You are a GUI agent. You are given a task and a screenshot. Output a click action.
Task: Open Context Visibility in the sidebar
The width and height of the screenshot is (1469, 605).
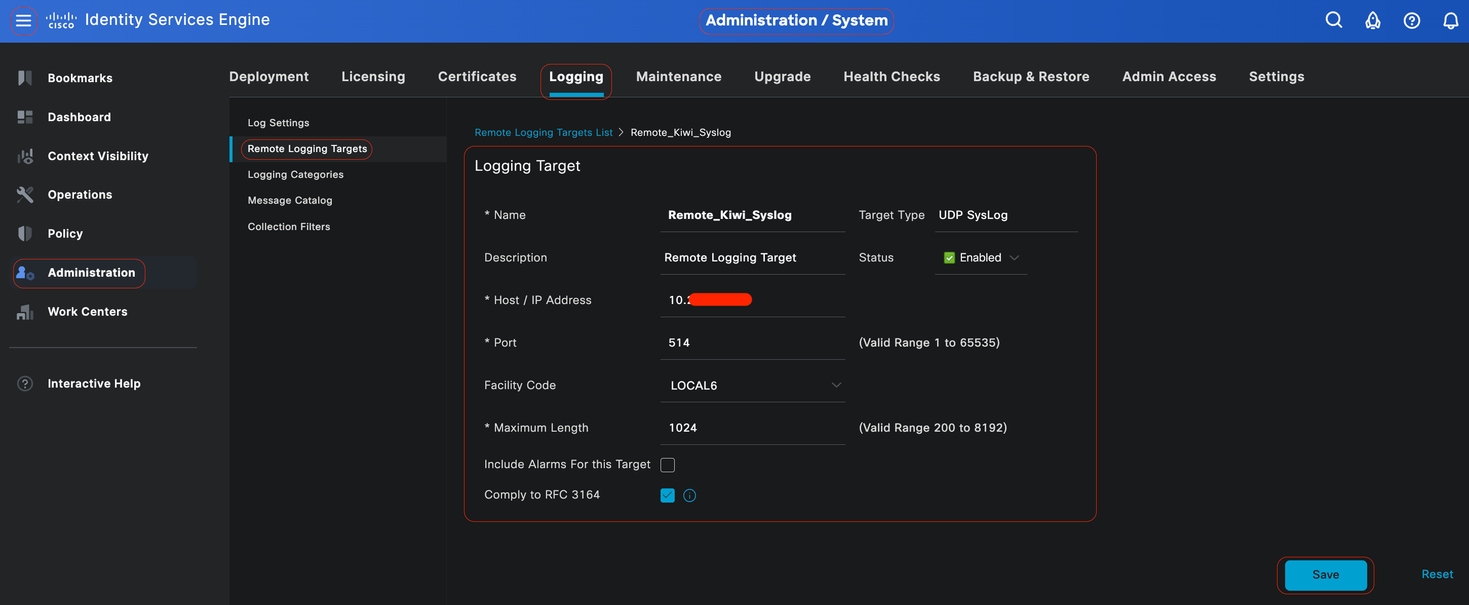98,156
